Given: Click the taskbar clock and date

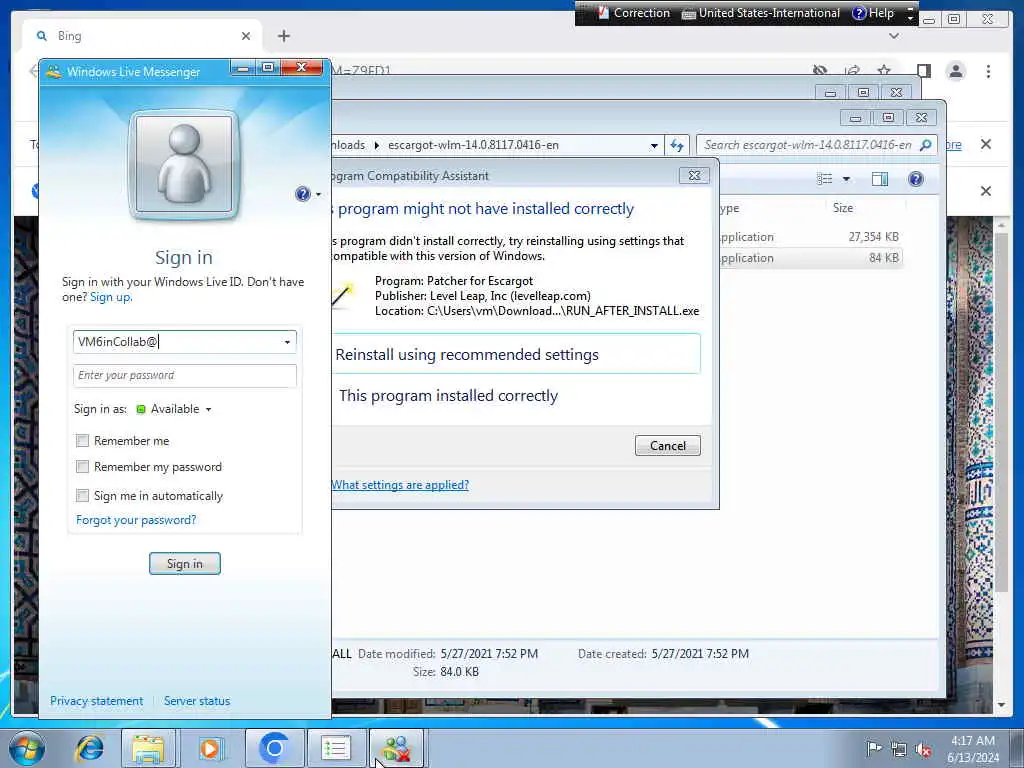Looking at the screenshot, I should coord(973,749).
